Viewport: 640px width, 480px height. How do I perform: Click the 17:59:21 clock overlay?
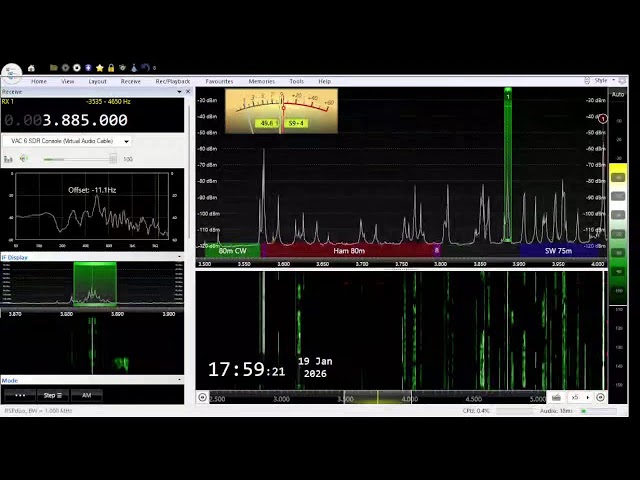pos(246,369)
